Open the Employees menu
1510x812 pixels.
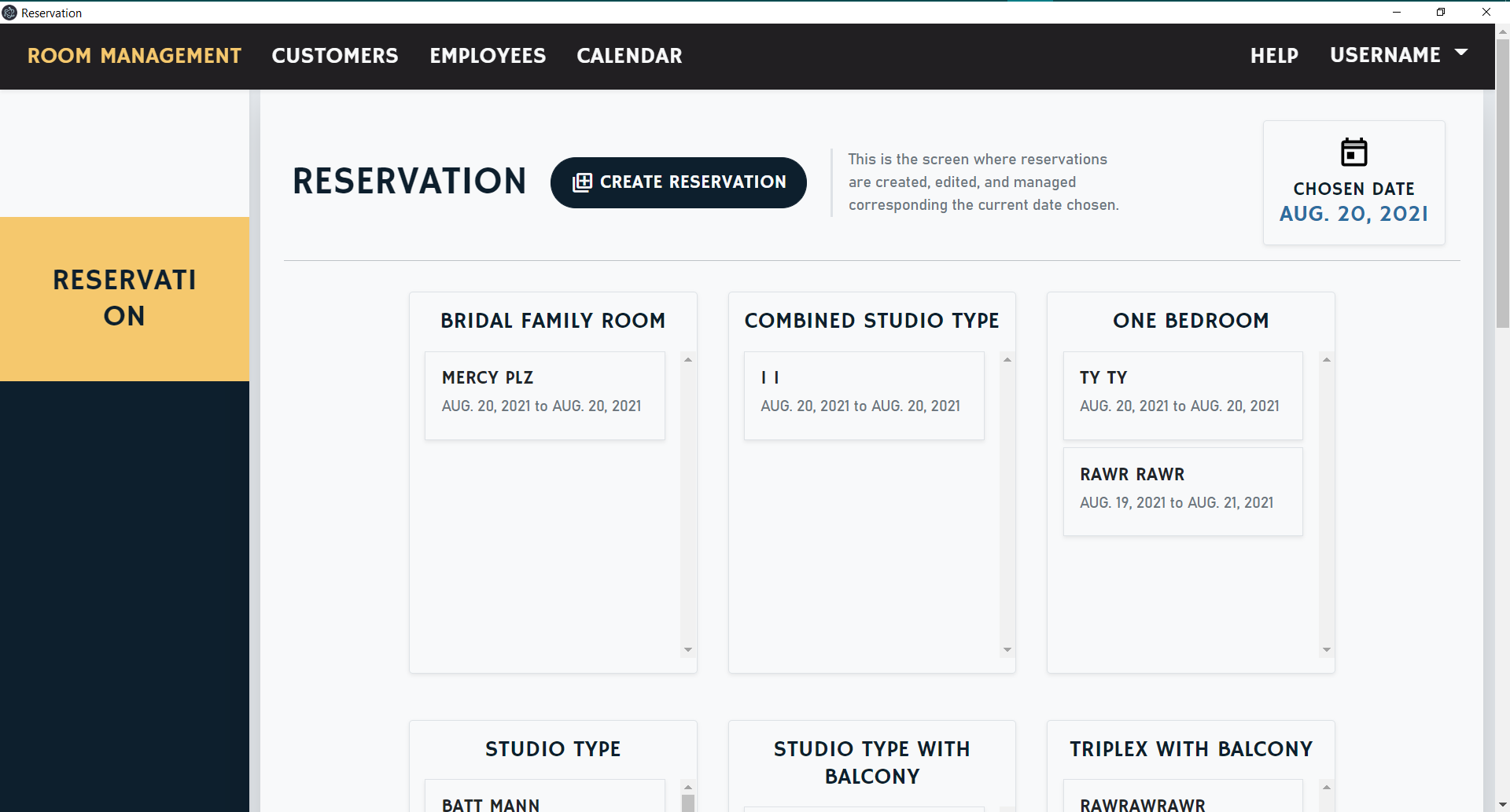(488, 56)
